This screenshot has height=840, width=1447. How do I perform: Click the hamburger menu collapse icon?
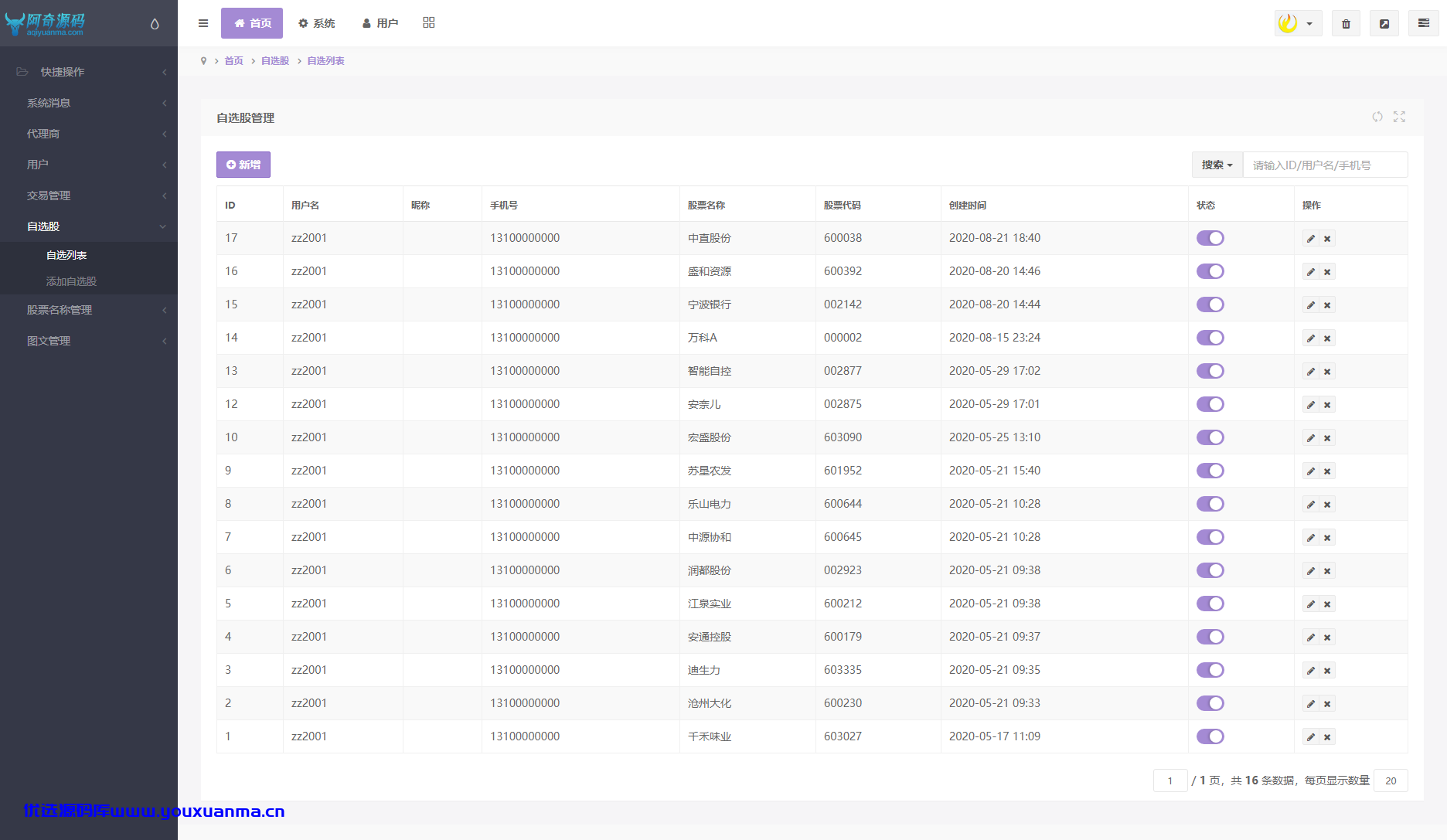tap(203, 23)
